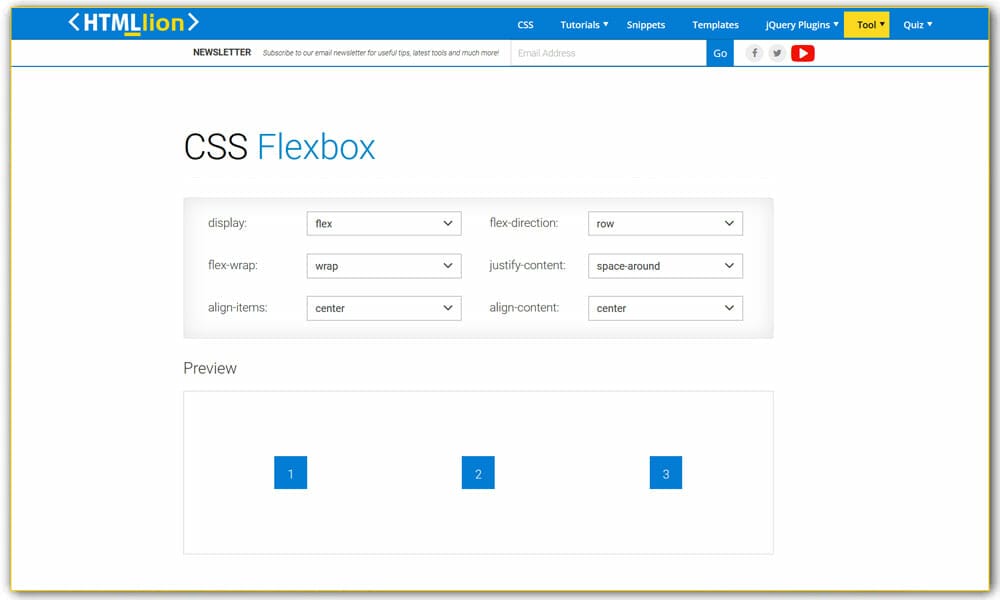The height and width of the screenshot is (600, 1000).
Task: Open the align-content dropdown
Action: point(664,308)
